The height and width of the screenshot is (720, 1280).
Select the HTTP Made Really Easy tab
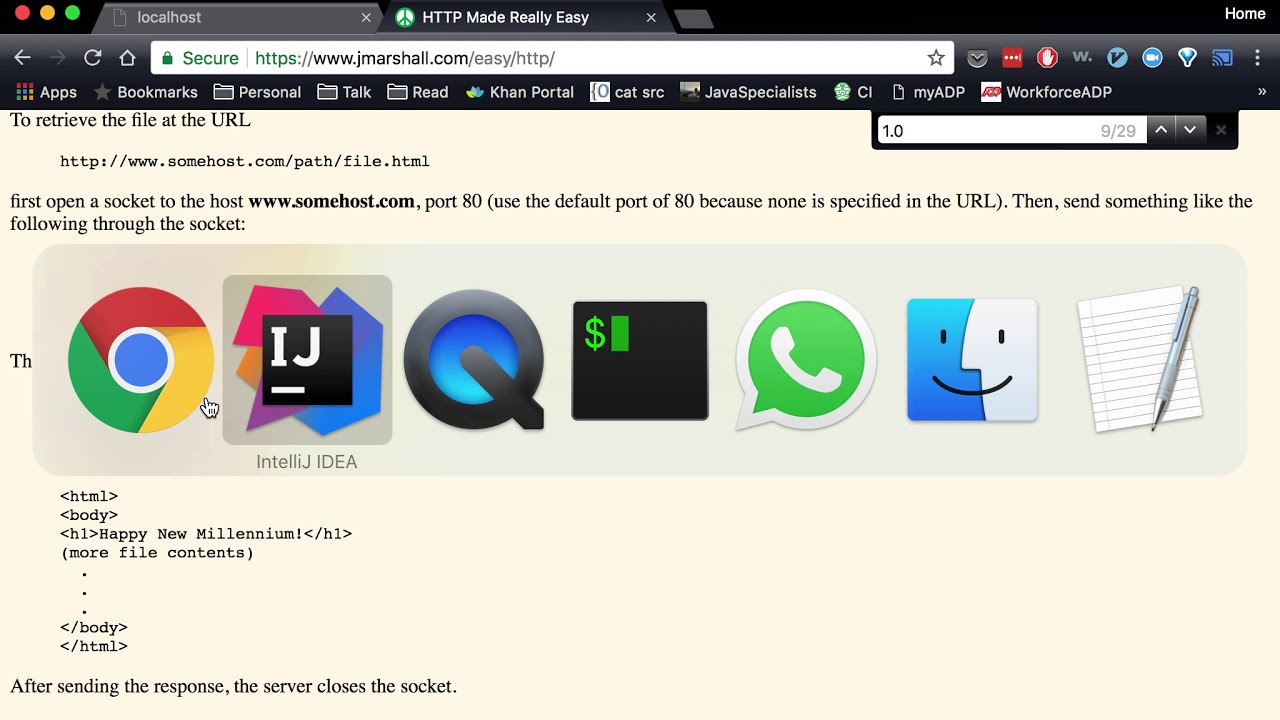(526, 17)
